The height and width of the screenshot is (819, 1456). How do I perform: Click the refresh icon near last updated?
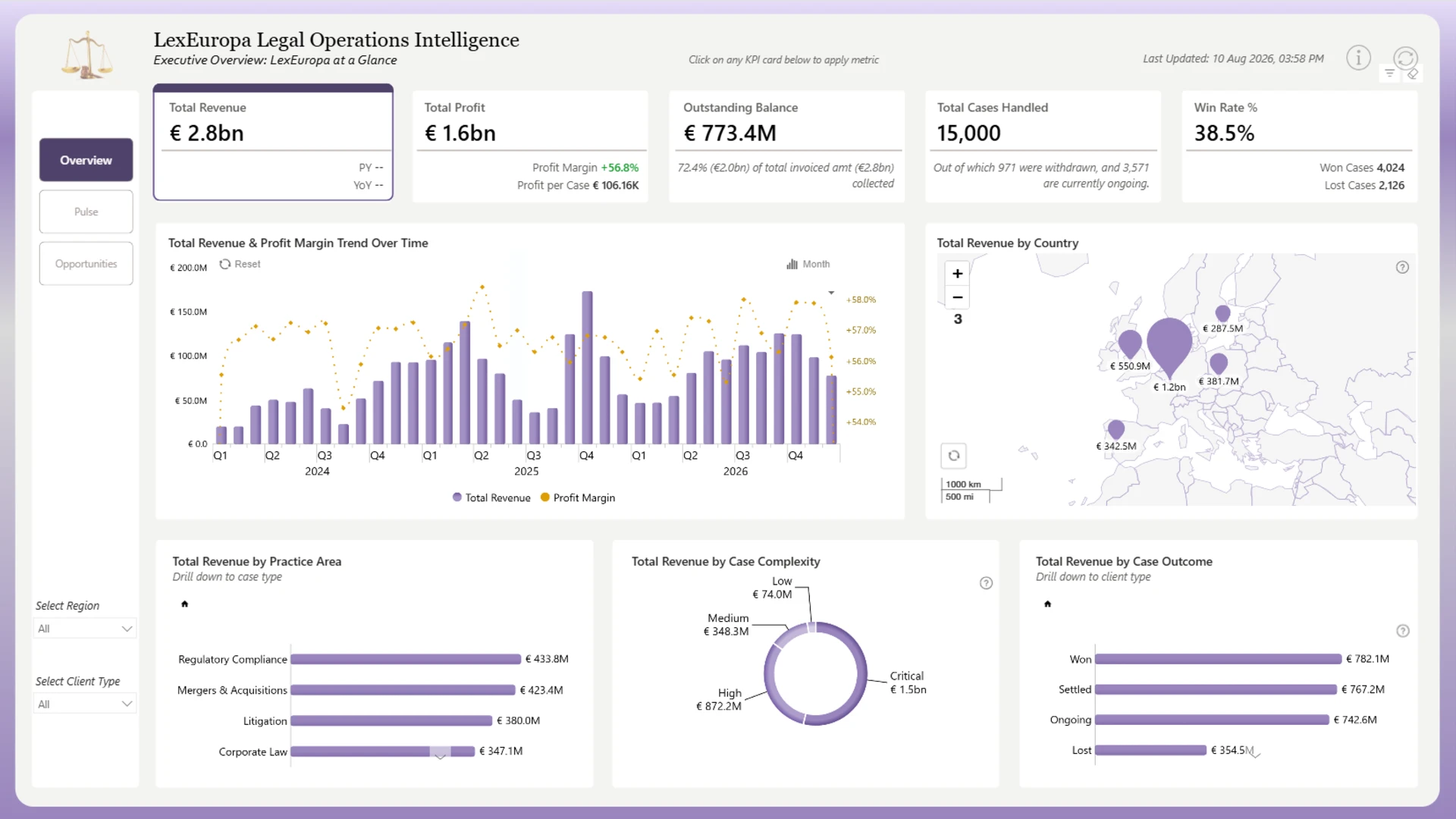1405,58
